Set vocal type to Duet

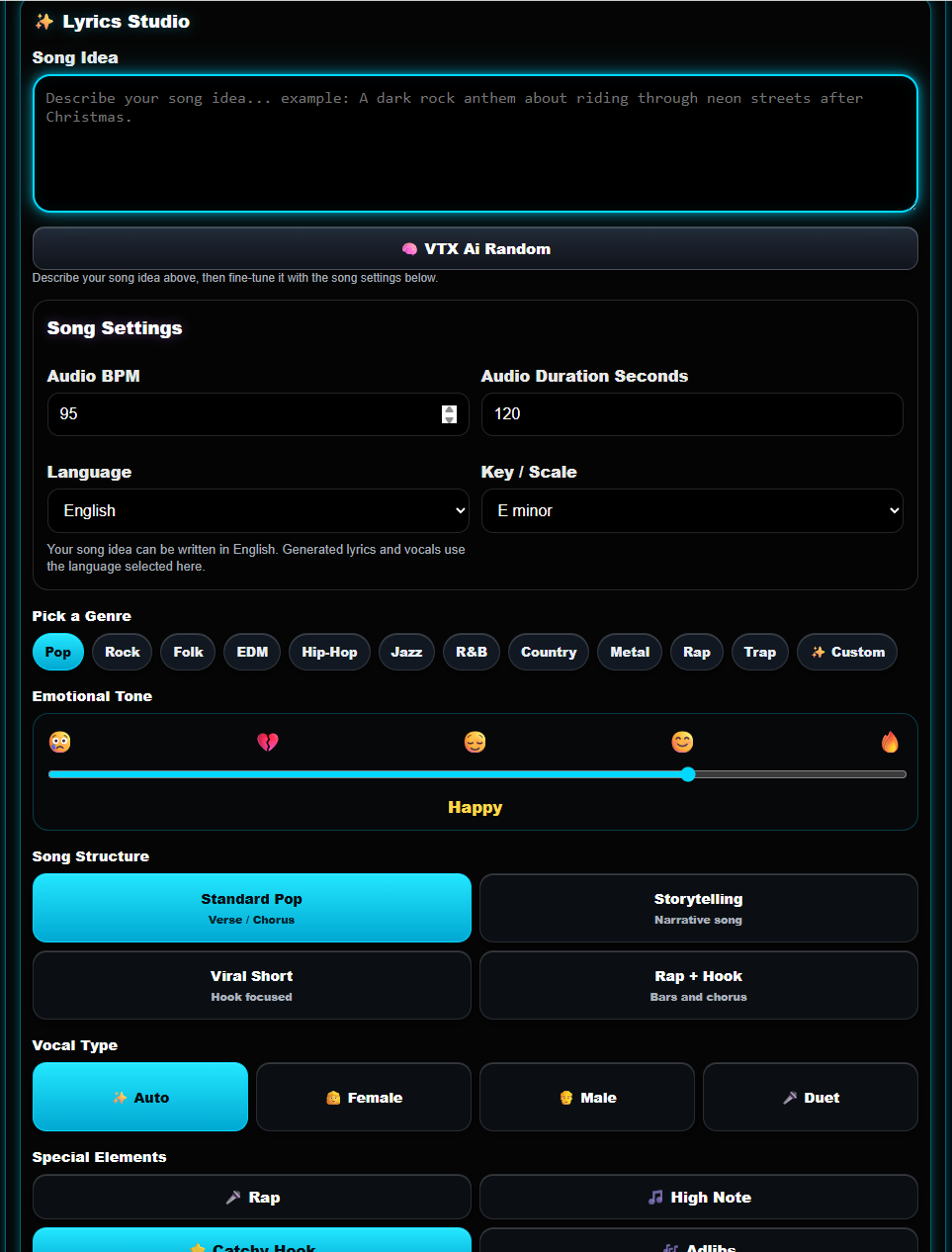point(811,1097)
